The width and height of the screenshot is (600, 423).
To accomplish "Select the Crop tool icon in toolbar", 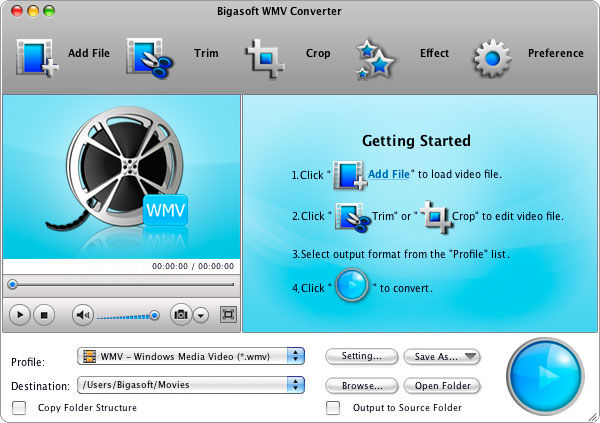I will click(265, 58).
